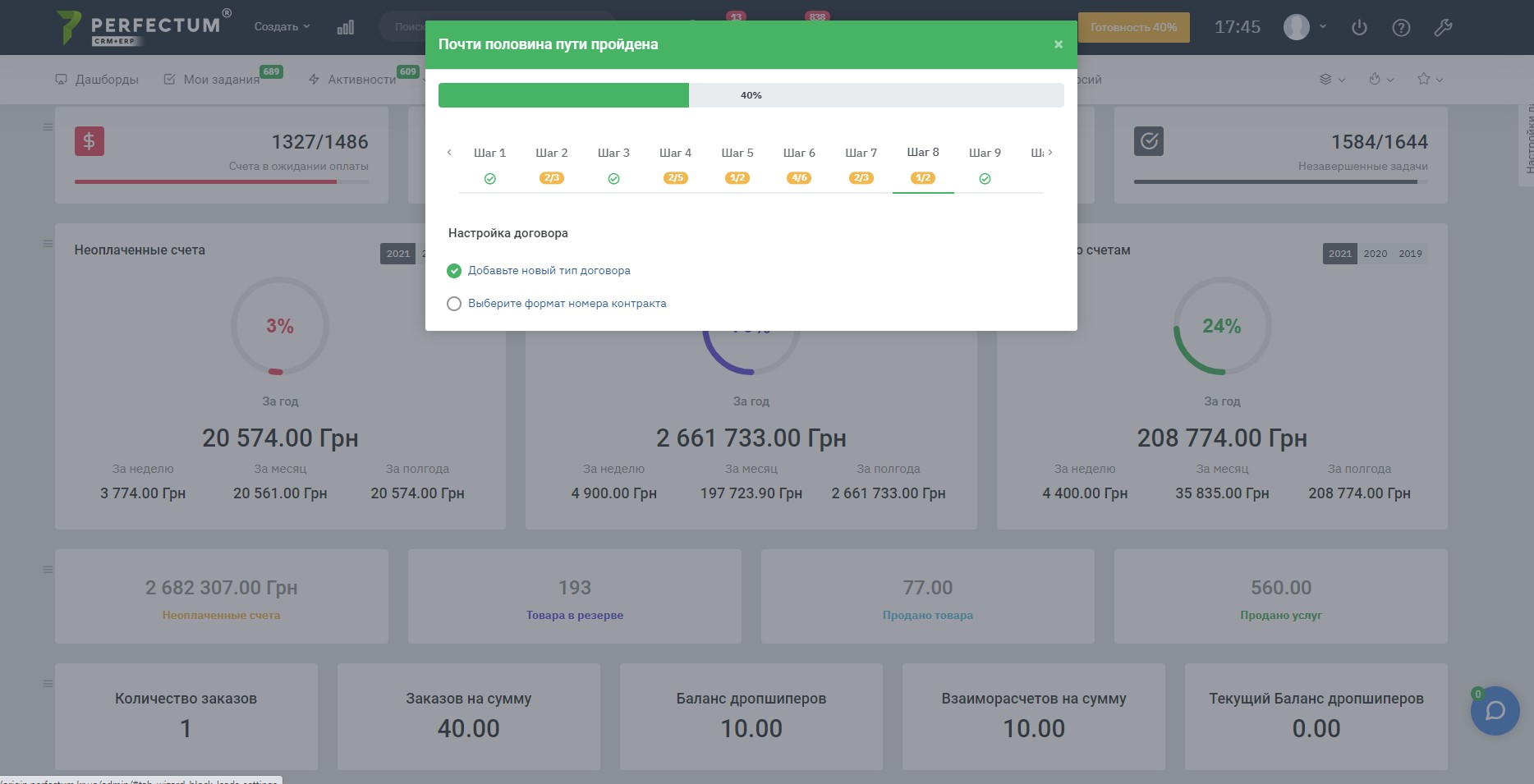Open the help question mark icon
This screenshot has height=784, width=1534.
[1401, 27]
